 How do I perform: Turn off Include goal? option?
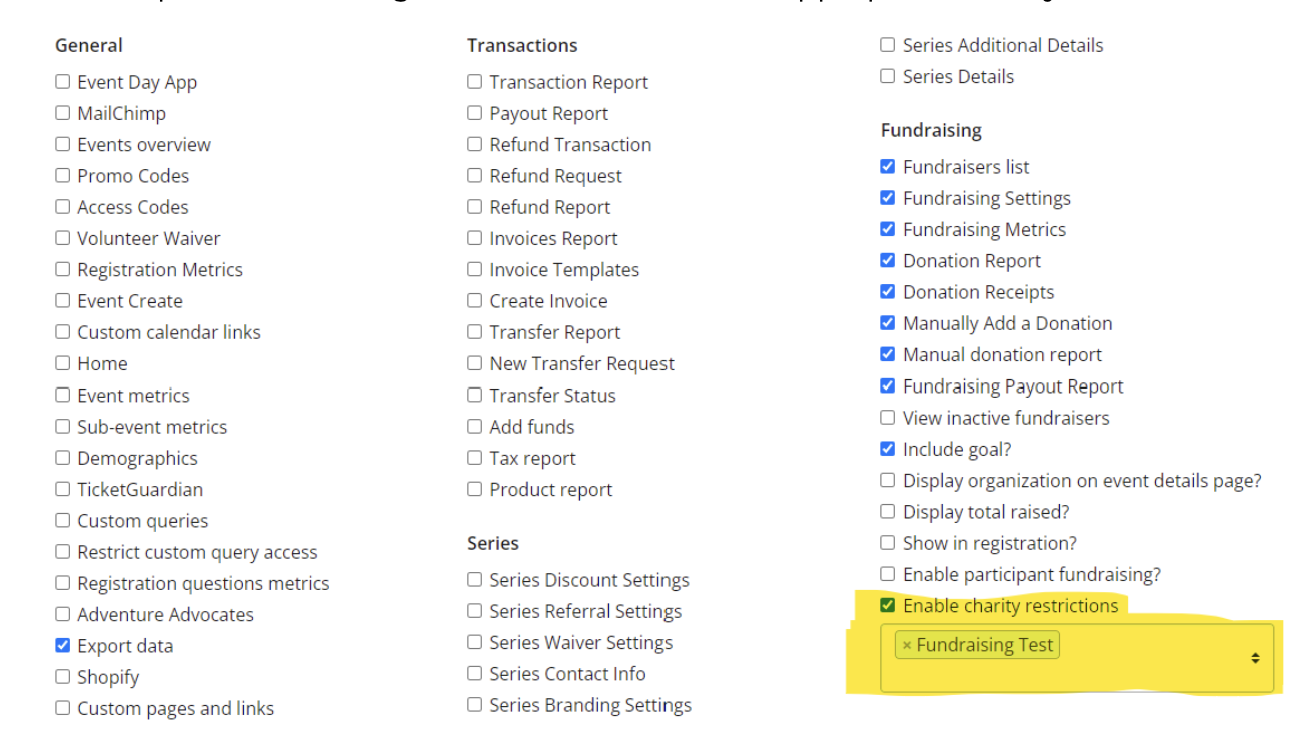point(888,449)
